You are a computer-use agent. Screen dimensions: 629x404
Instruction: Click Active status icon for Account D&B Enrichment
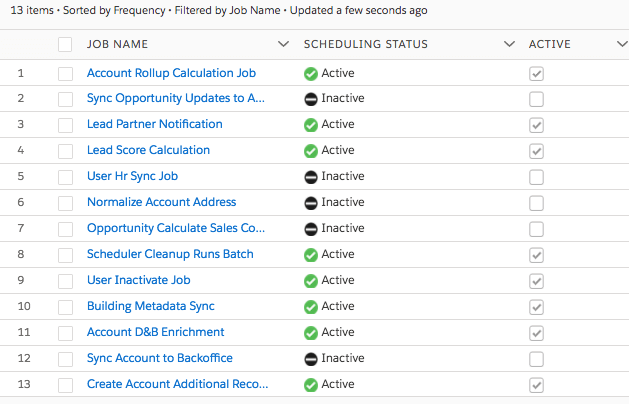click(x=311, y=333)
